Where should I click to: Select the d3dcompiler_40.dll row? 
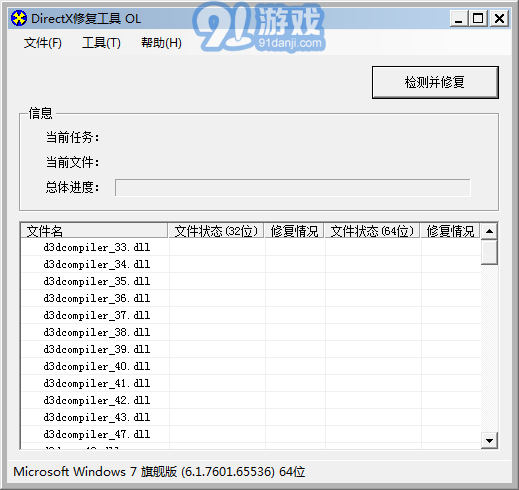click(251, 366)
